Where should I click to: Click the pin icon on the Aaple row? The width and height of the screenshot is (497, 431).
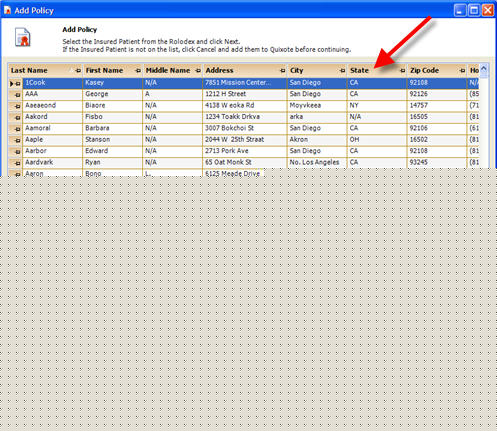(x=18, y=140)
